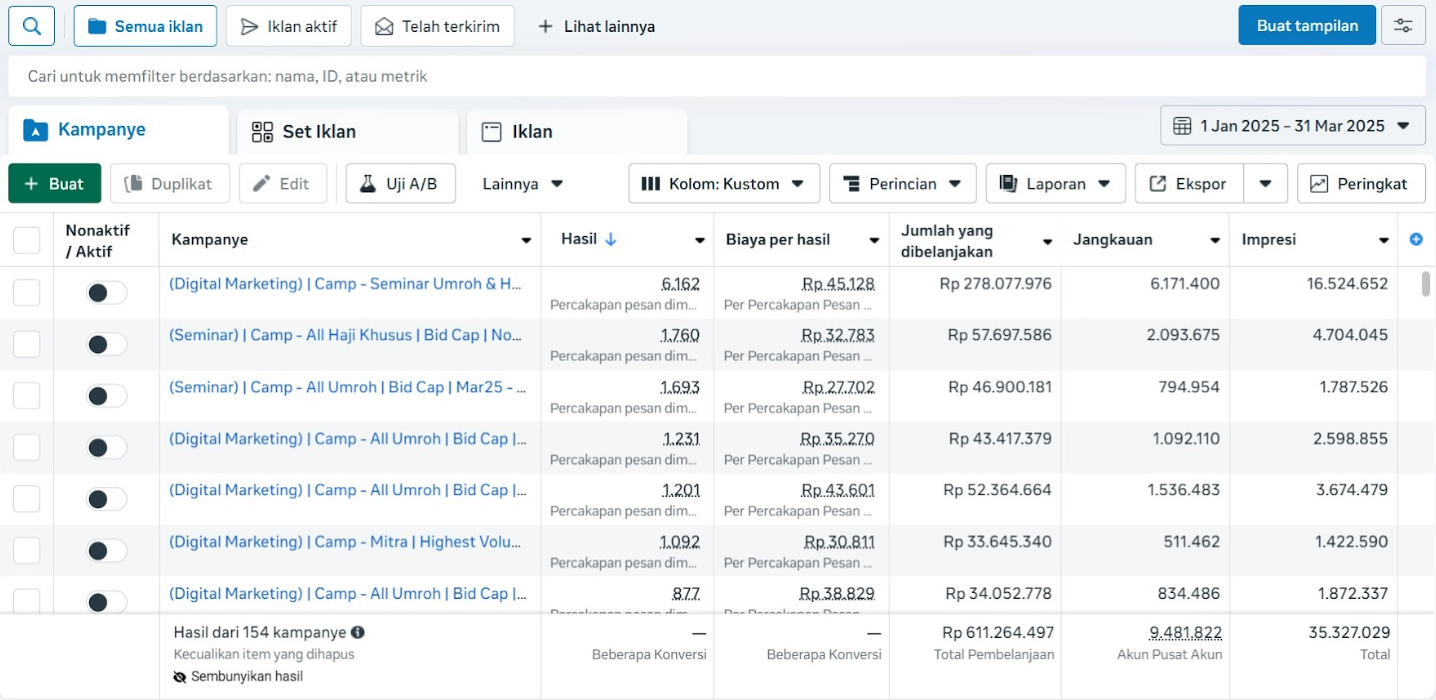Expand the Kolom: Kustom dropdown
1436x700 pixels.
pos(723,184)
